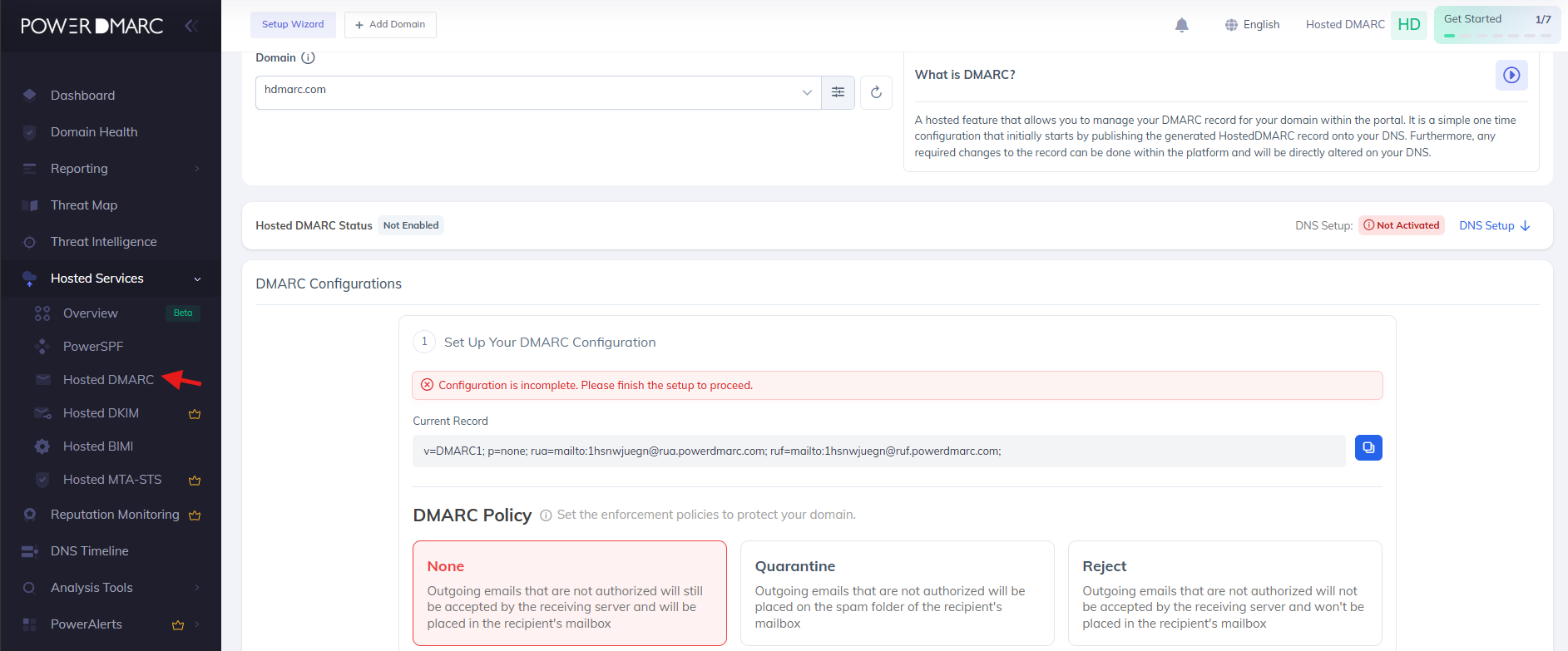The height and width of the screenshot is (651, 1568).
Task: Click the Current Record text field
Action: (879, 451)
